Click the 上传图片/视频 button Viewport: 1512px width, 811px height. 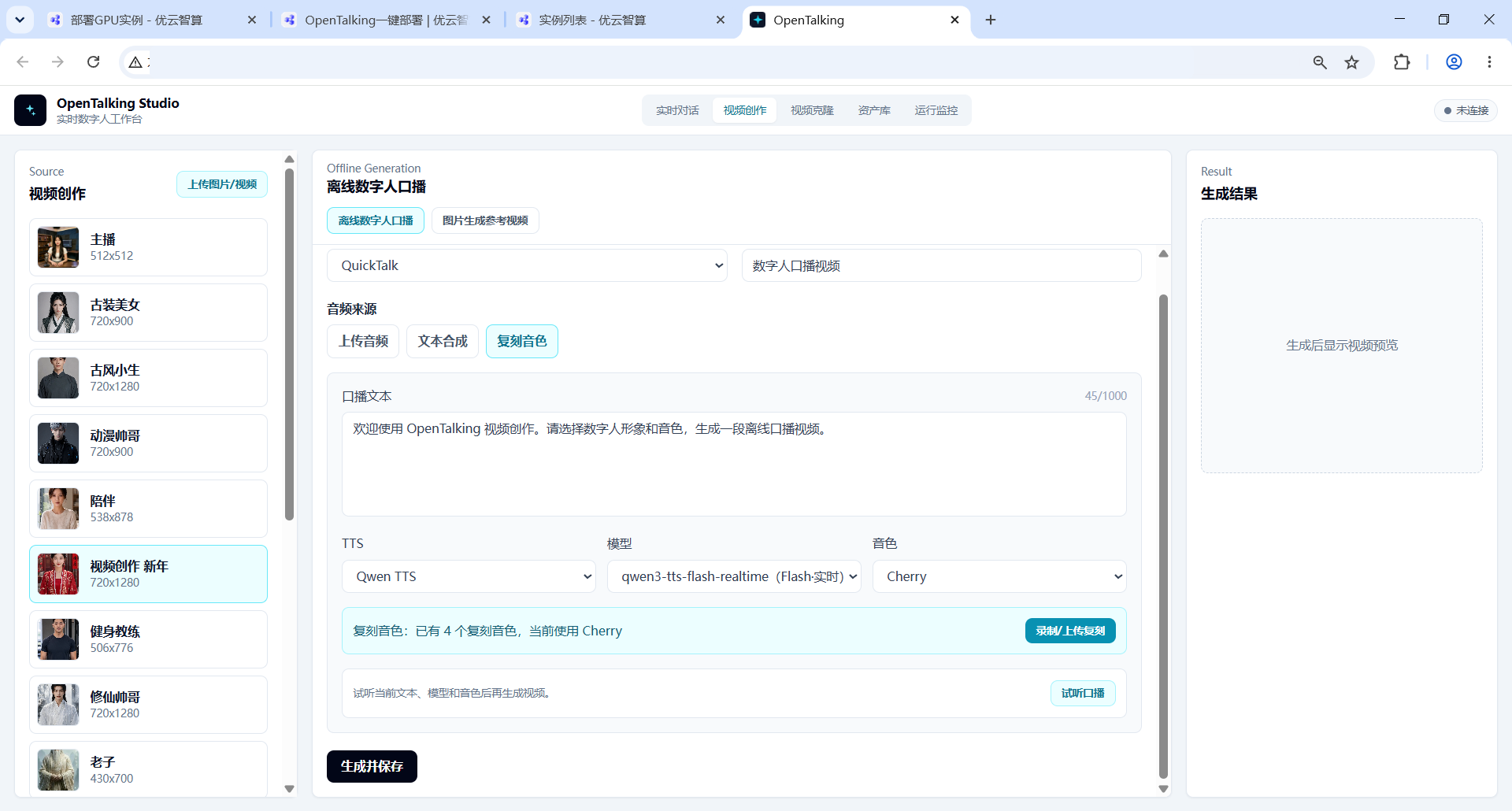click(222, 184)
